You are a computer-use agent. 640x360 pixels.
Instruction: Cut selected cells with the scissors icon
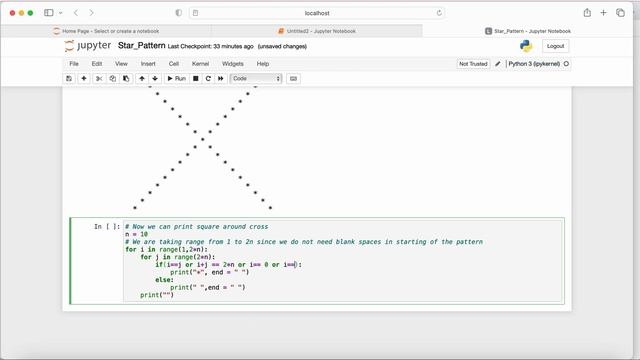pos(99,78)
